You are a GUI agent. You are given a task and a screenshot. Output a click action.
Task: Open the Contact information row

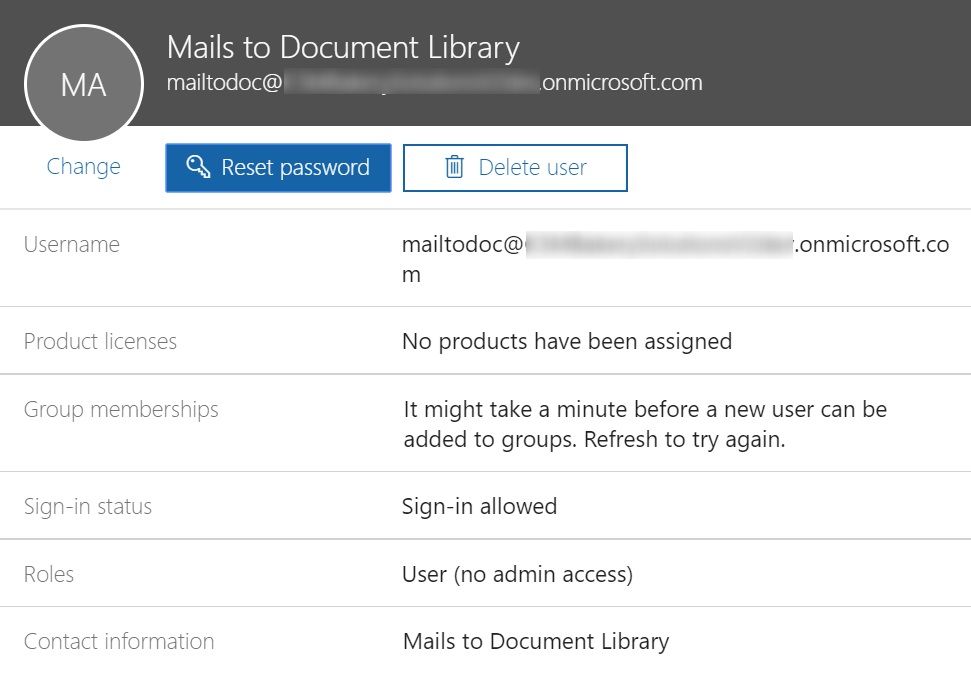[x=486, y=641]
